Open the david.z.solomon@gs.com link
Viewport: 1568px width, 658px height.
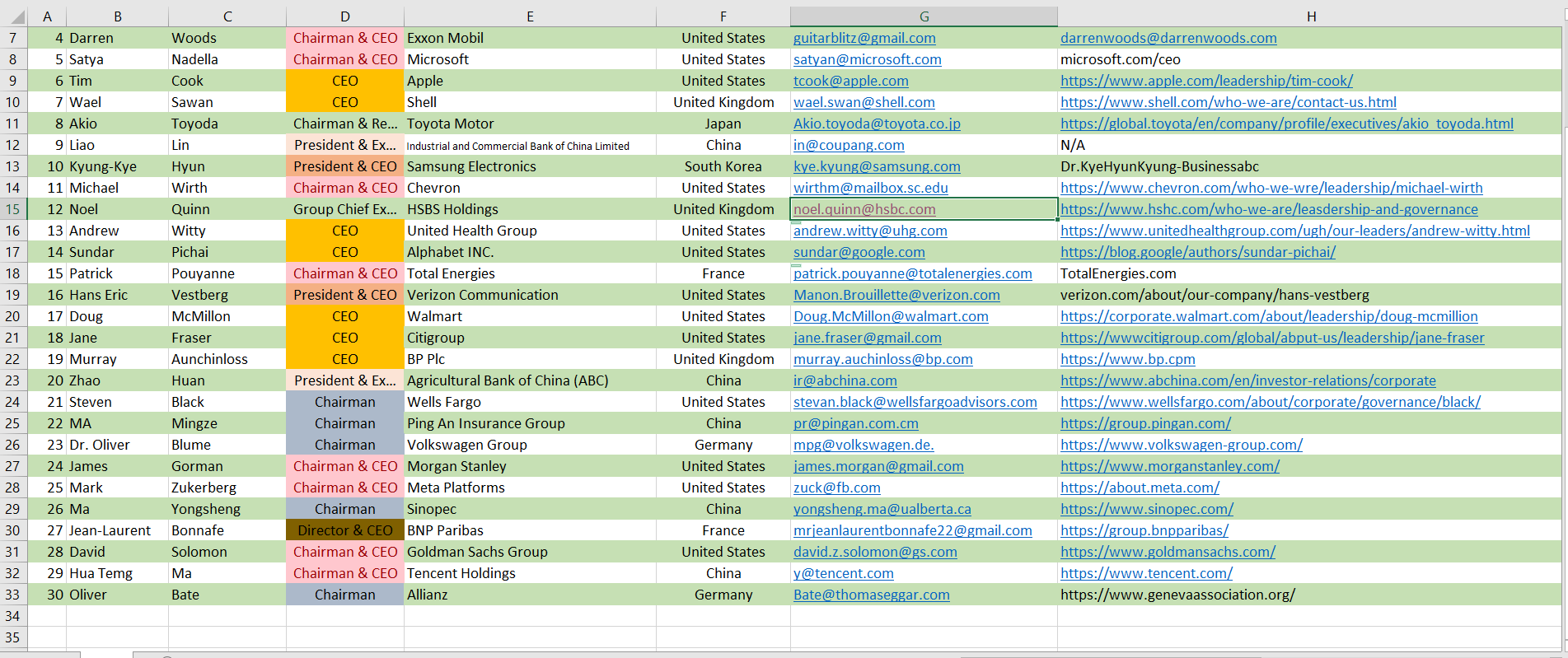[875, 552]
